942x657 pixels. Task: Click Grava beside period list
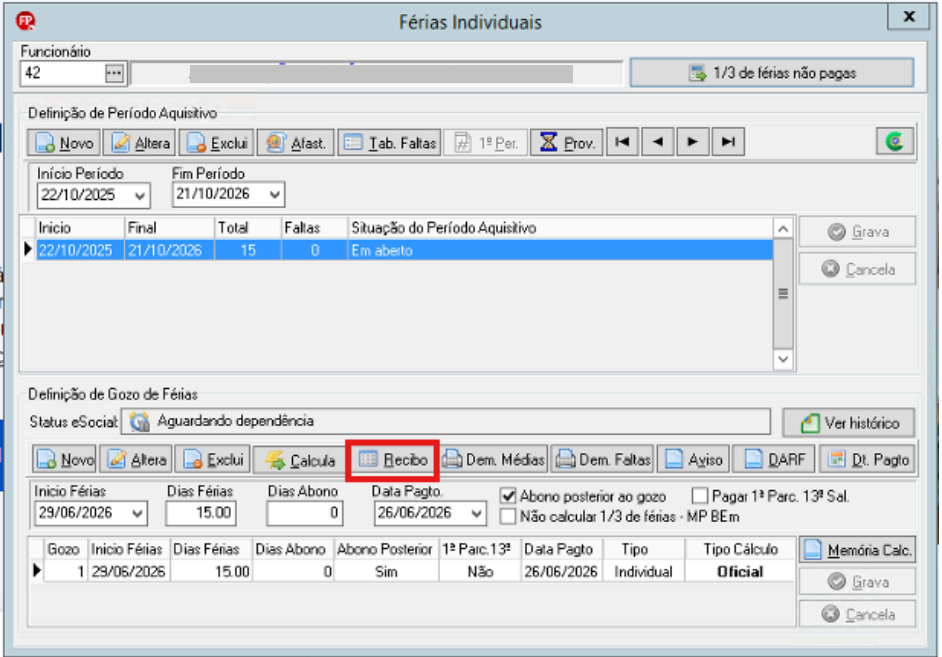857,232
